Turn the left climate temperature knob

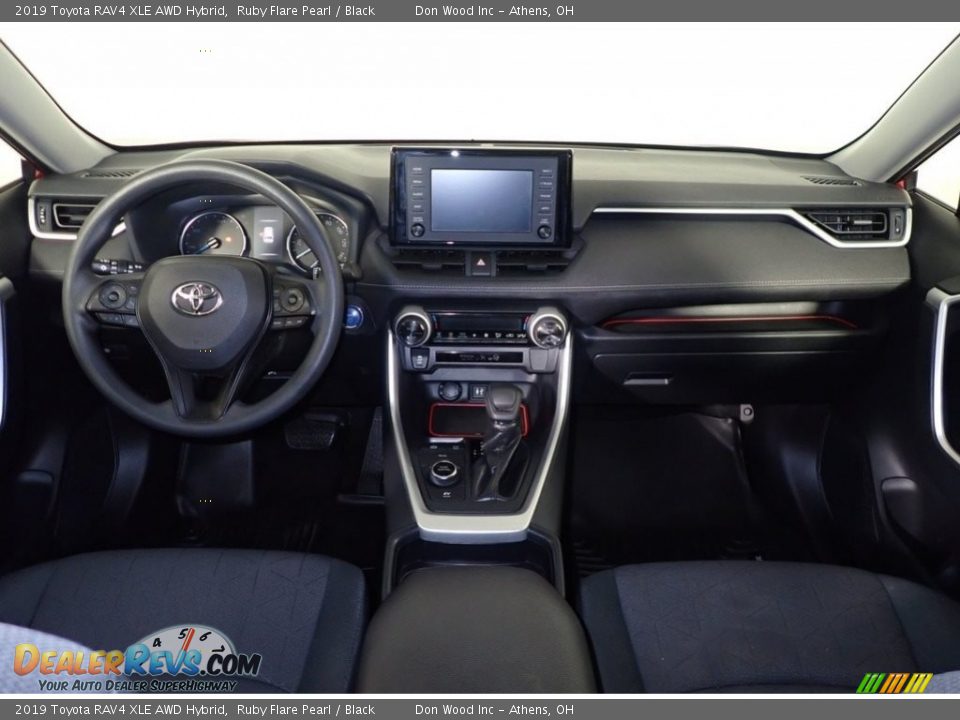pos(412,328)
